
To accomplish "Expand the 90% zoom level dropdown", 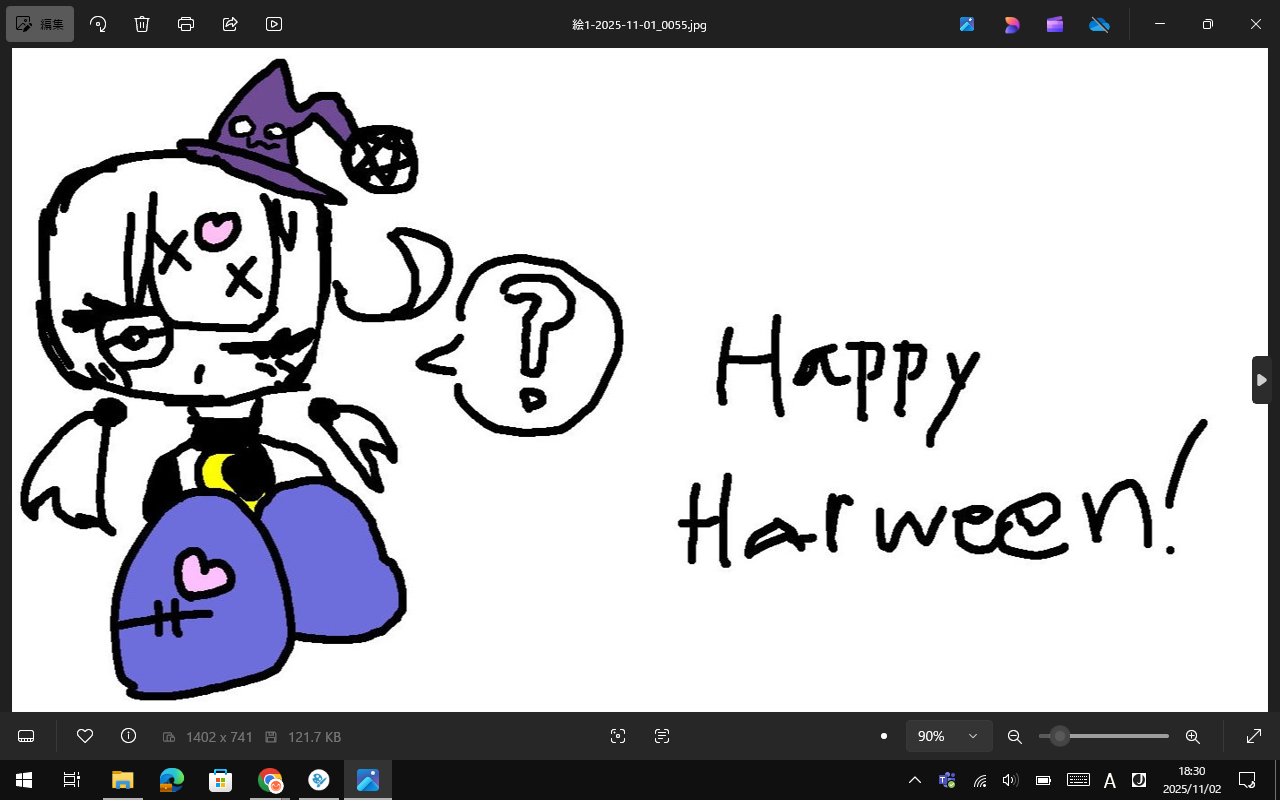I will click(x=949, y=736).
